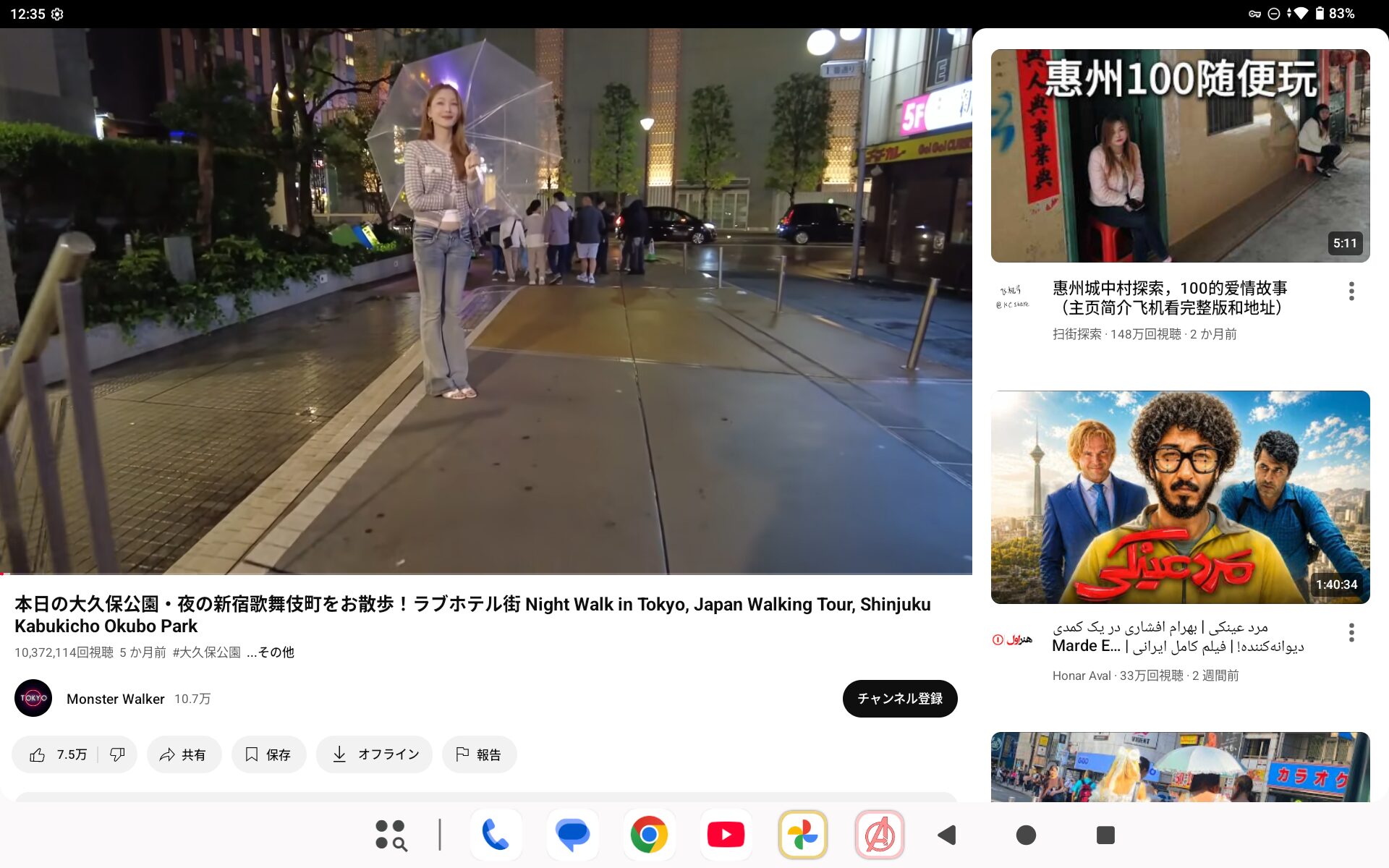Tap the Wi-Fi status icon
Screen dimensions: 1389x868
coord(1301,14)
